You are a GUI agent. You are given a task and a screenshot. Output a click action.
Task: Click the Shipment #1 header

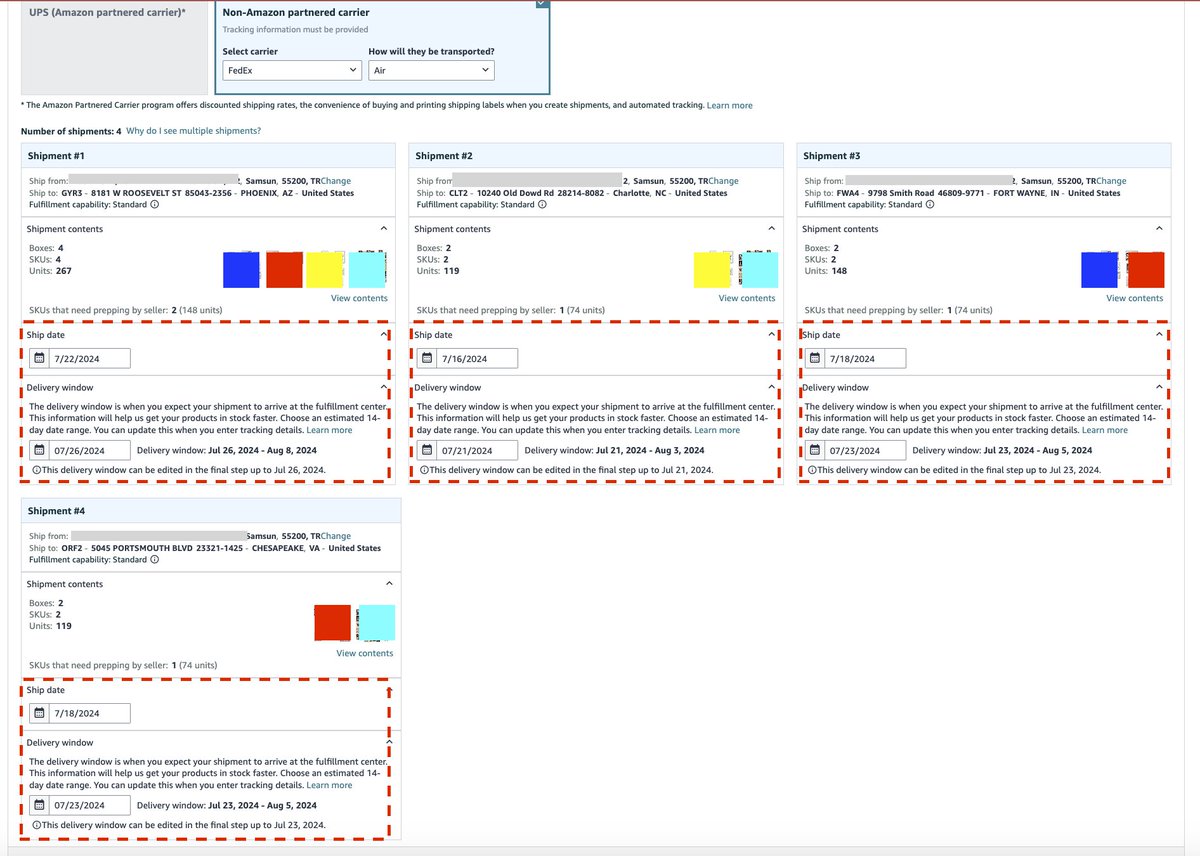pyautogui.click(x=209, y=156)
